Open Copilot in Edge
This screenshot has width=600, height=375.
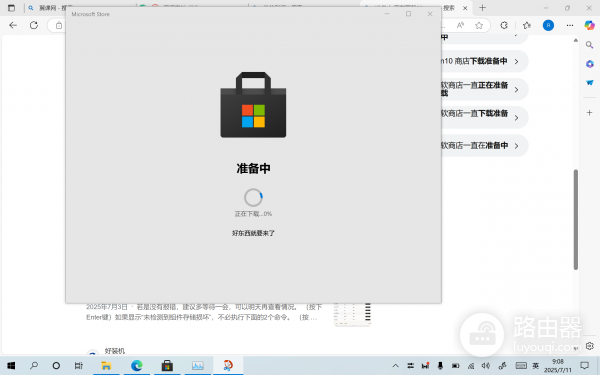coord(589,25)
